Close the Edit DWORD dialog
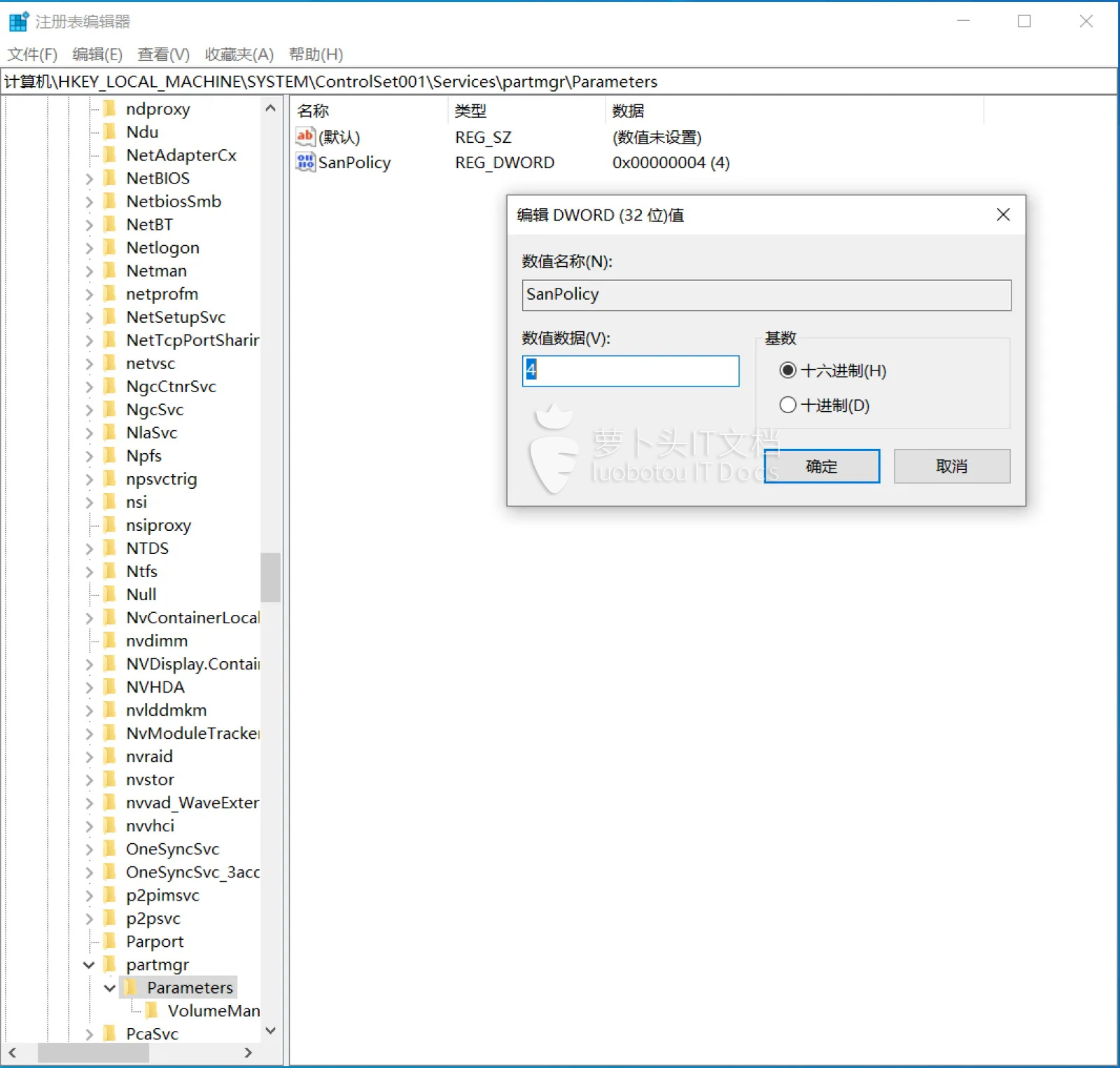Viewport: 1120px width, 1068px height. 1002,215
